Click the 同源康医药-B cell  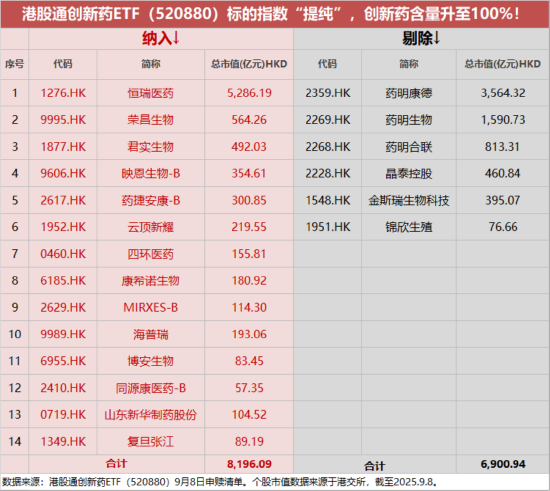[x=150, y=388]
